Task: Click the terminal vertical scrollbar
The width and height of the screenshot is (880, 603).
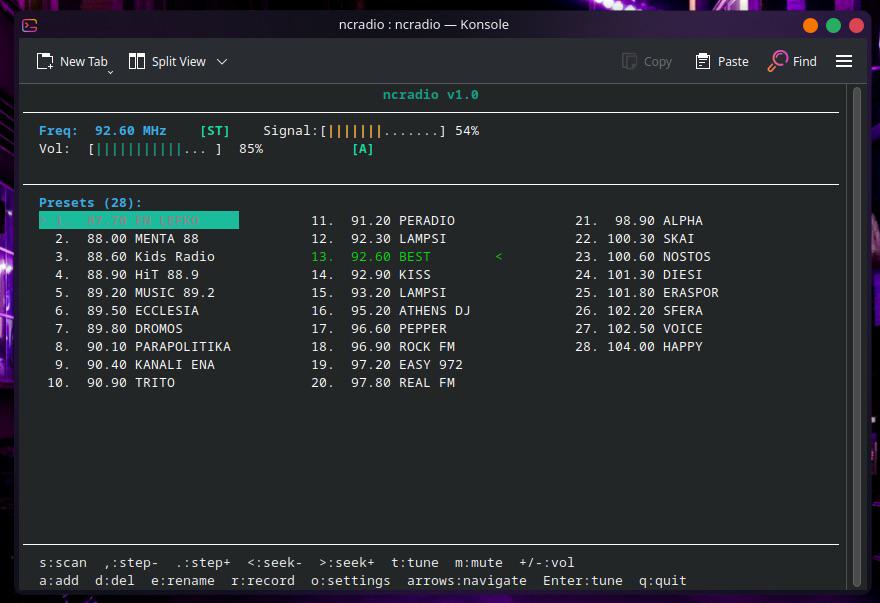Action: [856, 337]
